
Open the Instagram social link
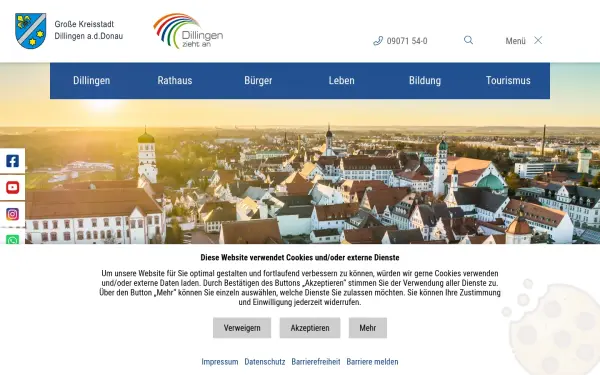coord(13,214)
